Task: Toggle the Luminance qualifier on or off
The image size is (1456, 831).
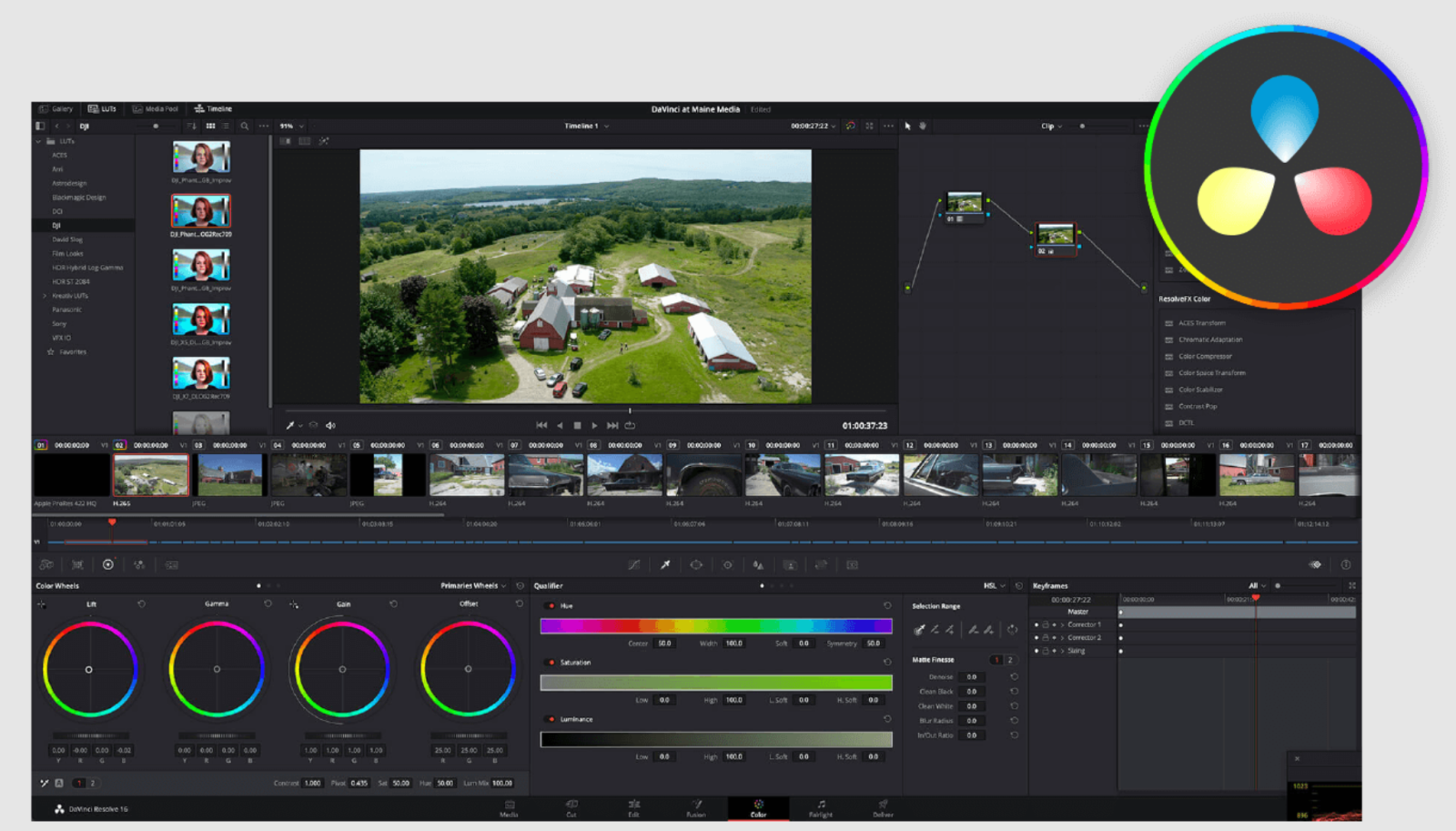Action: [551, 719]
